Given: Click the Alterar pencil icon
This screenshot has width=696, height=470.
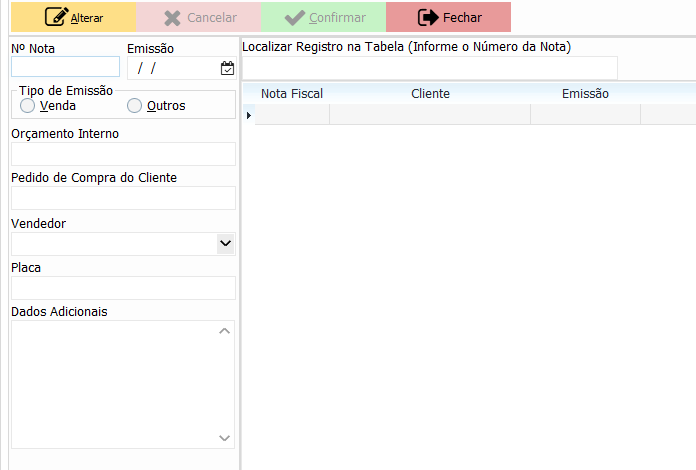Looking at the screenshot, I should pos(56,17).
